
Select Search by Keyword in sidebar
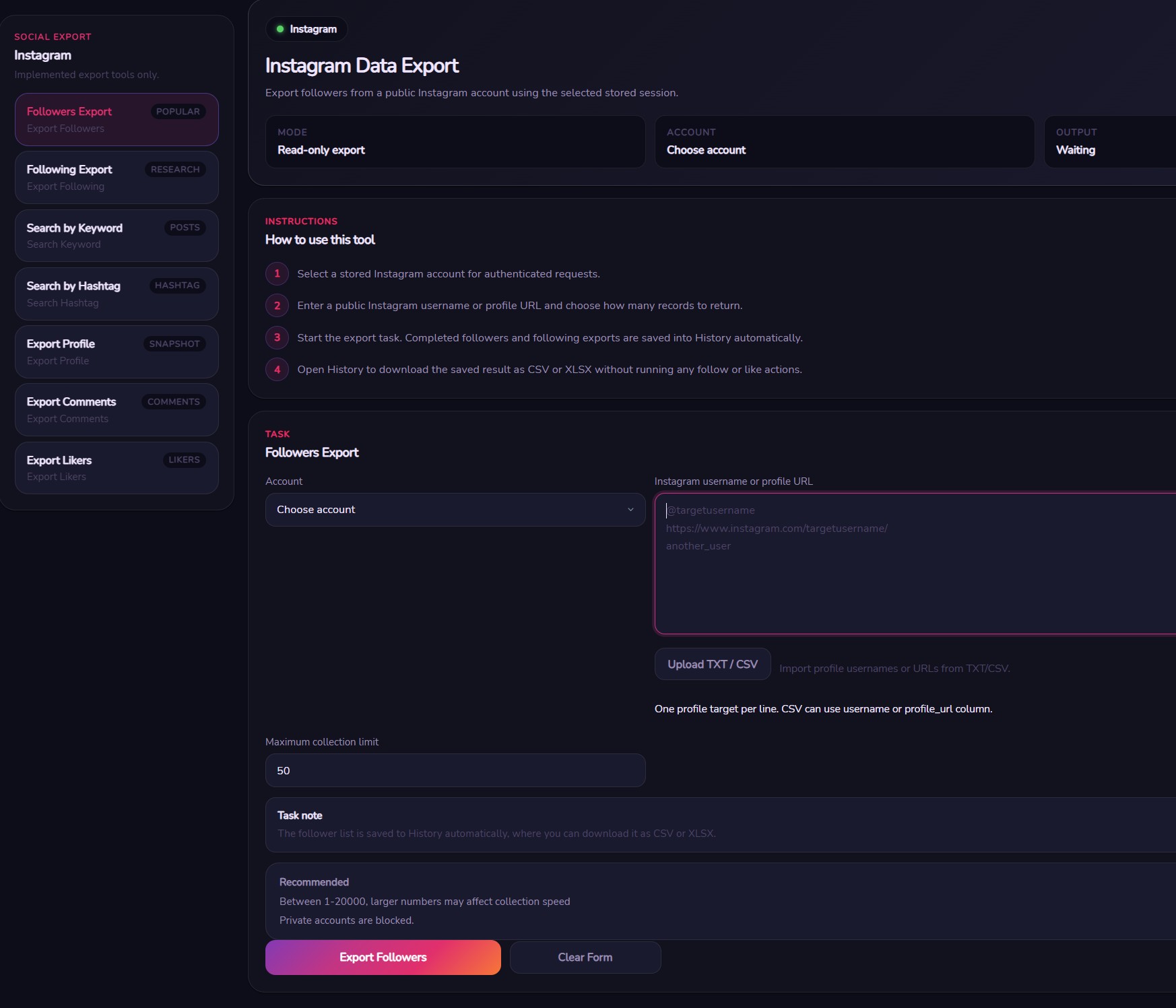tap(117, 236)
